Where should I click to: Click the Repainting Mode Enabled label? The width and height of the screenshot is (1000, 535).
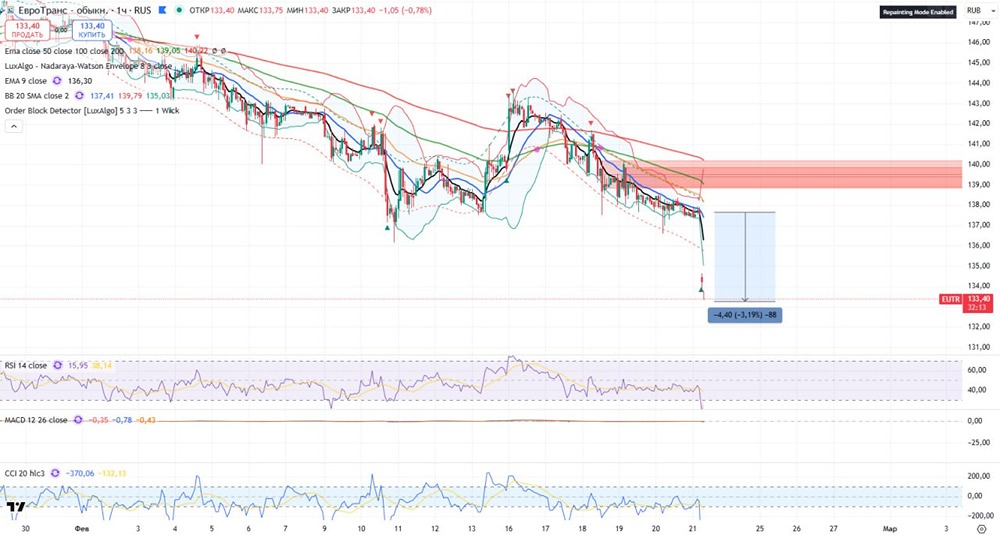coord(918,12)
